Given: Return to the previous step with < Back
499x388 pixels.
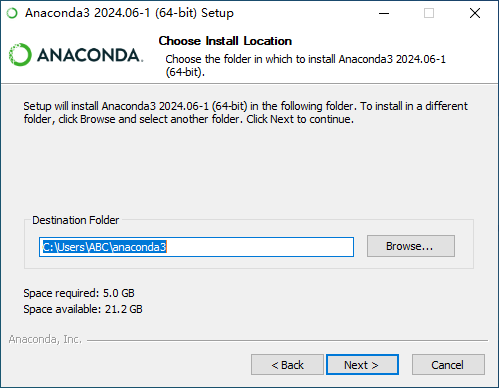Looking at the screenshot, I should [287, 365].
